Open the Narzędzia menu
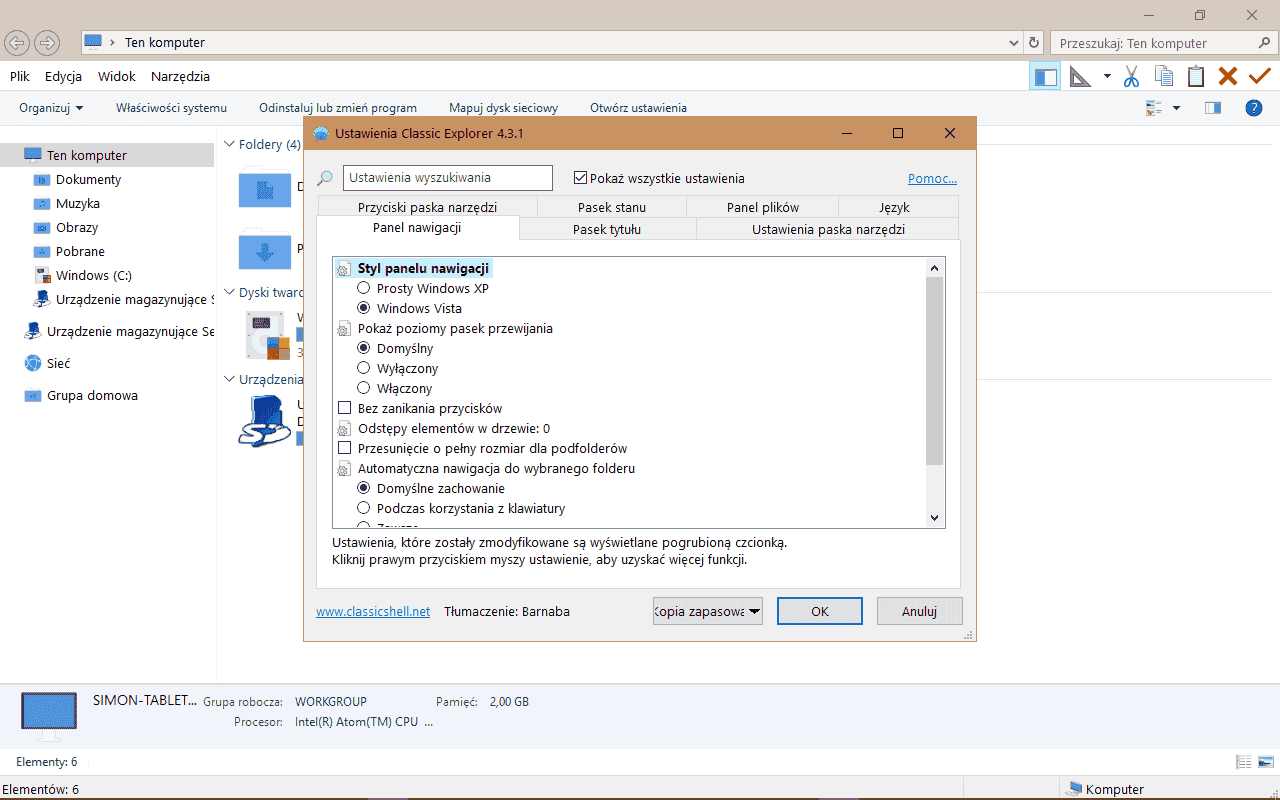 (180, 76)
